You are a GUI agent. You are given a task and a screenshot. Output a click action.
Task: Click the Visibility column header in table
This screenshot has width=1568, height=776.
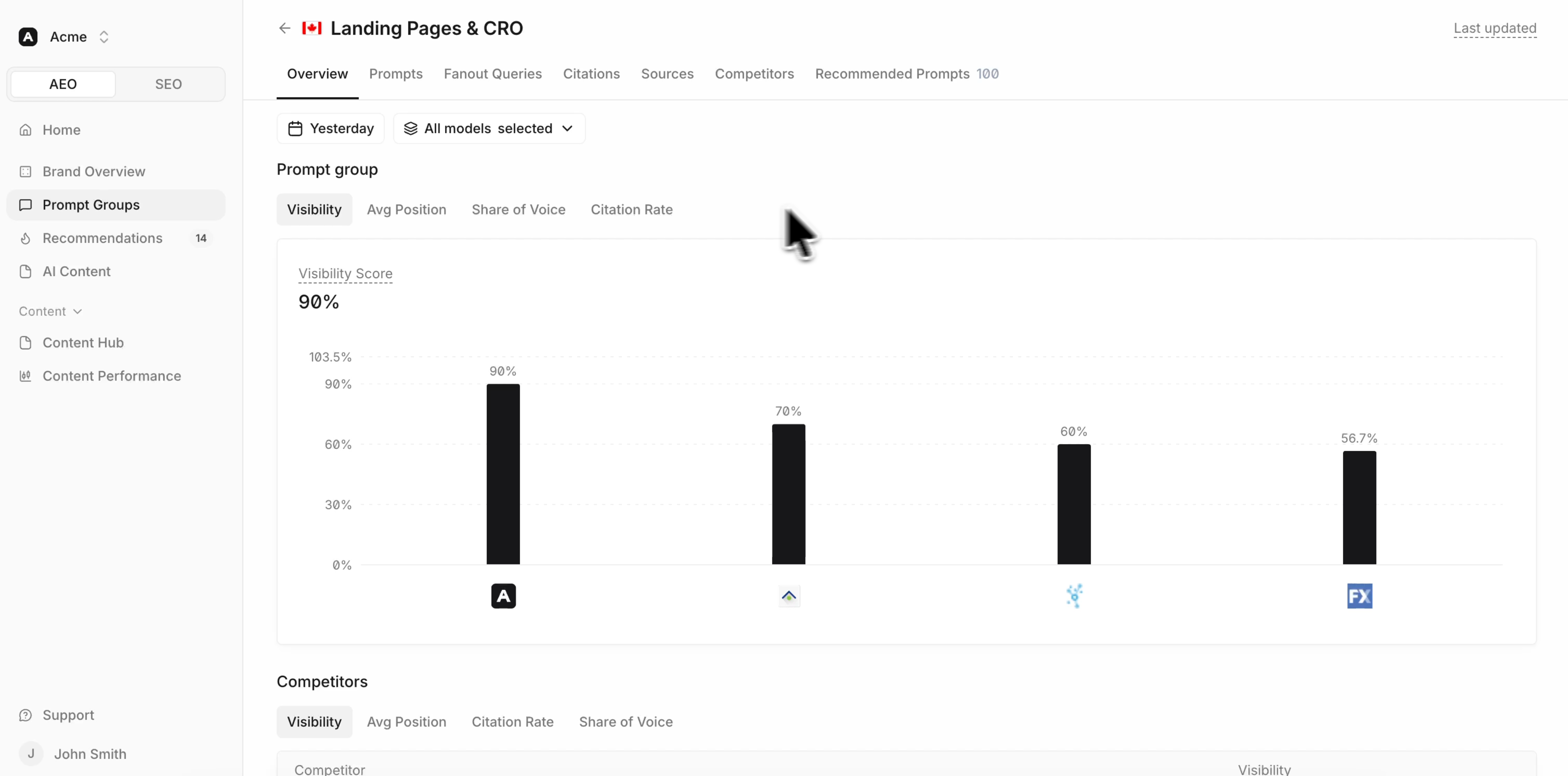click(1264, 769)
